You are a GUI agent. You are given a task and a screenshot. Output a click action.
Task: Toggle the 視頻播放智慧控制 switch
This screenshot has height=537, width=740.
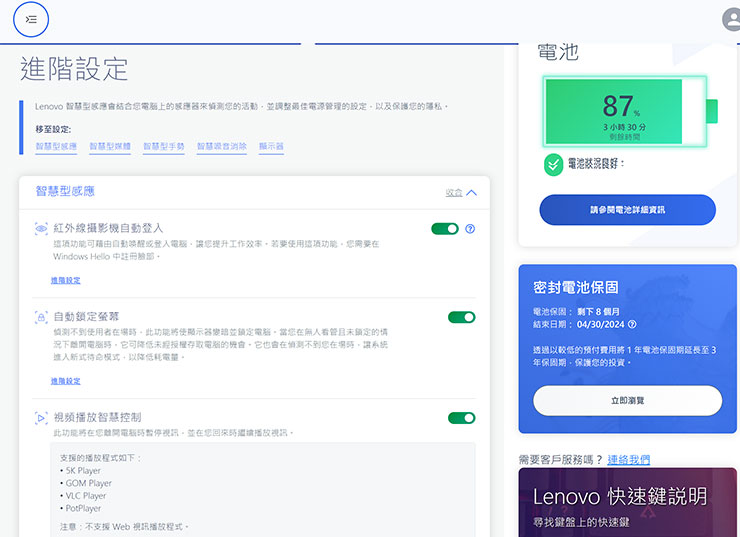[462, 418]
